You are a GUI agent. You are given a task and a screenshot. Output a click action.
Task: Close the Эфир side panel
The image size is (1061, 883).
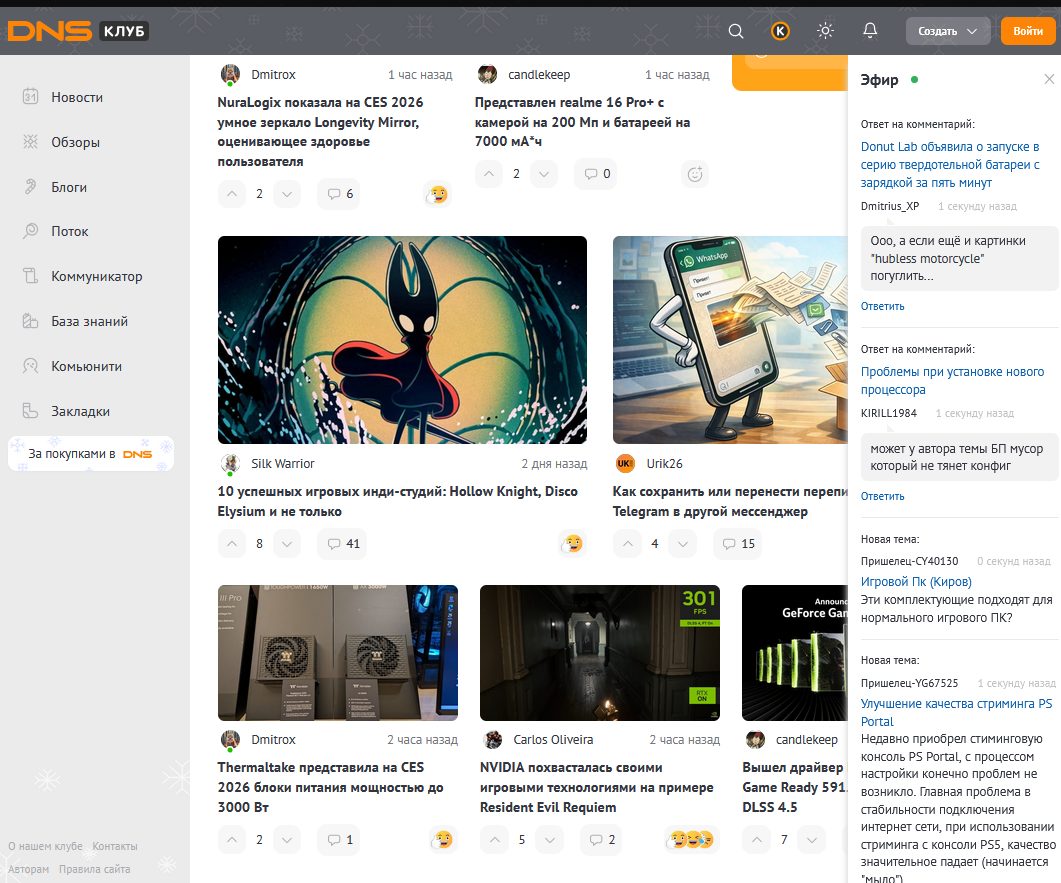pyautogui.click(x=1048, y=80)
